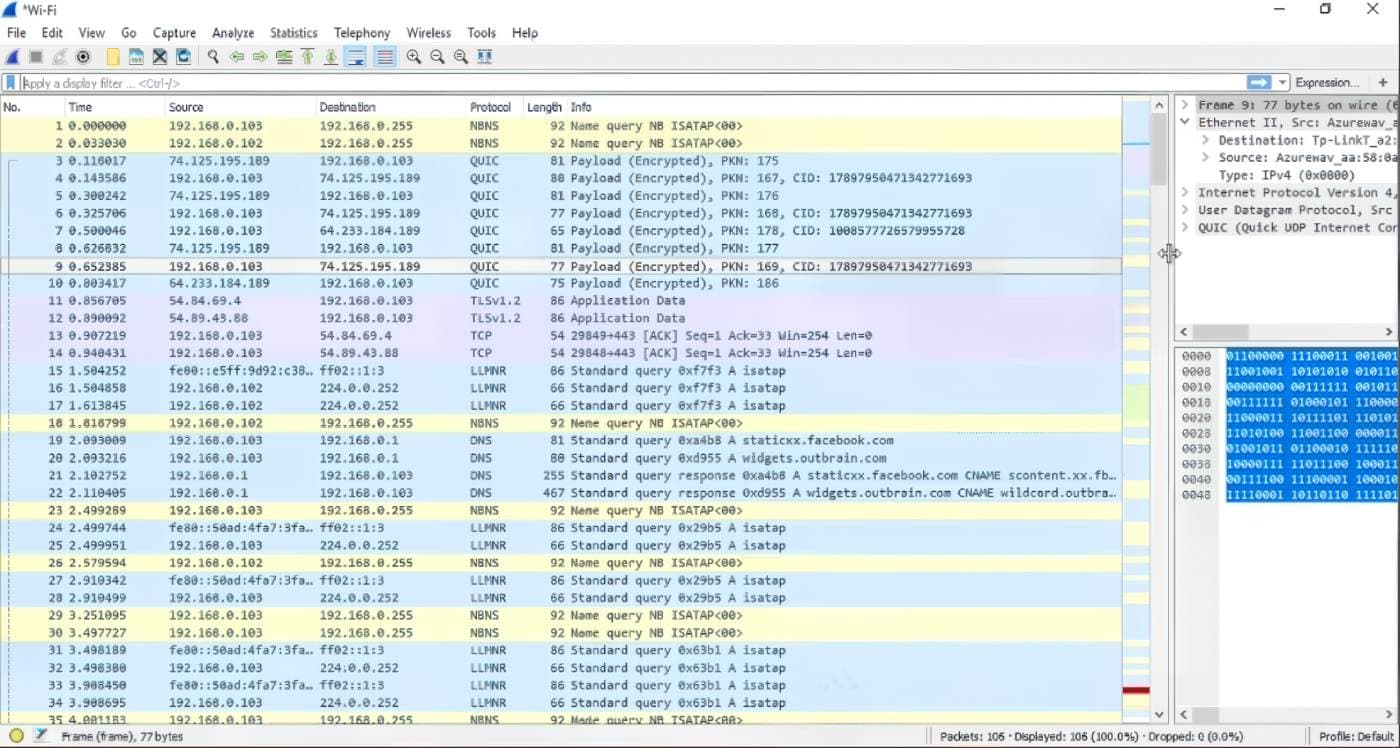Expand the Destination Tp-LinkT node
The height and width of the screenshot is (748, 1400).
coord(1205,140)
